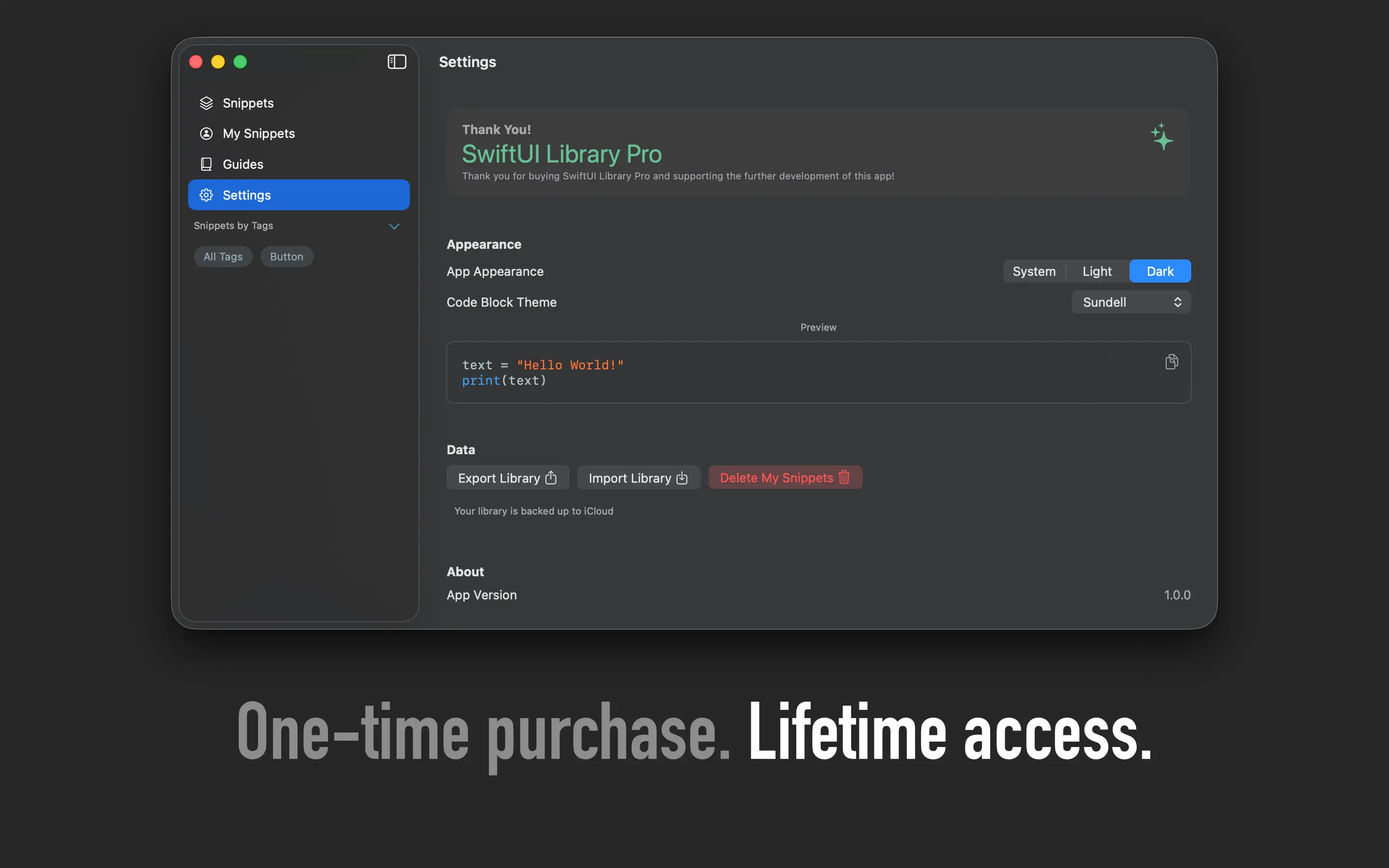Toggle the sidebar visibility icon
The image size is (1389, 868).
[396, 61]
